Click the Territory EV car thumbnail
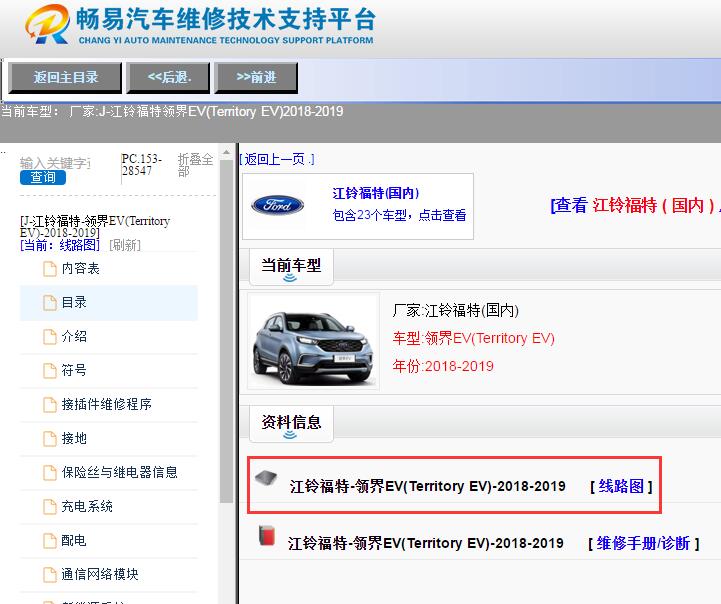Viewport: 721px width, 604px height. click(314, 342)
